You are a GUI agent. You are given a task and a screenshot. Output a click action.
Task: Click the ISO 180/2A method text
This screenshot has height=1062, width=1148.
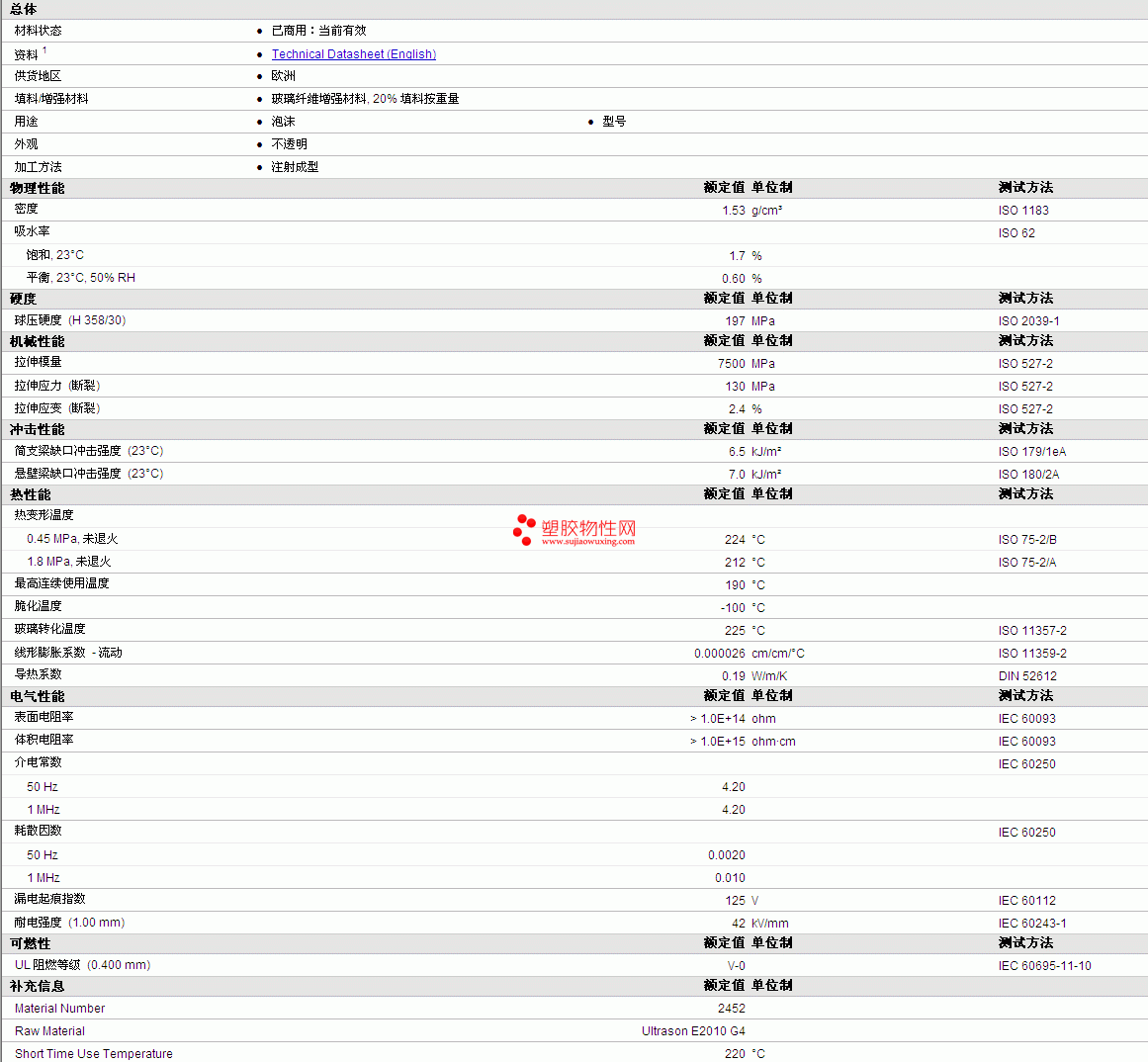click(1028, 475)
